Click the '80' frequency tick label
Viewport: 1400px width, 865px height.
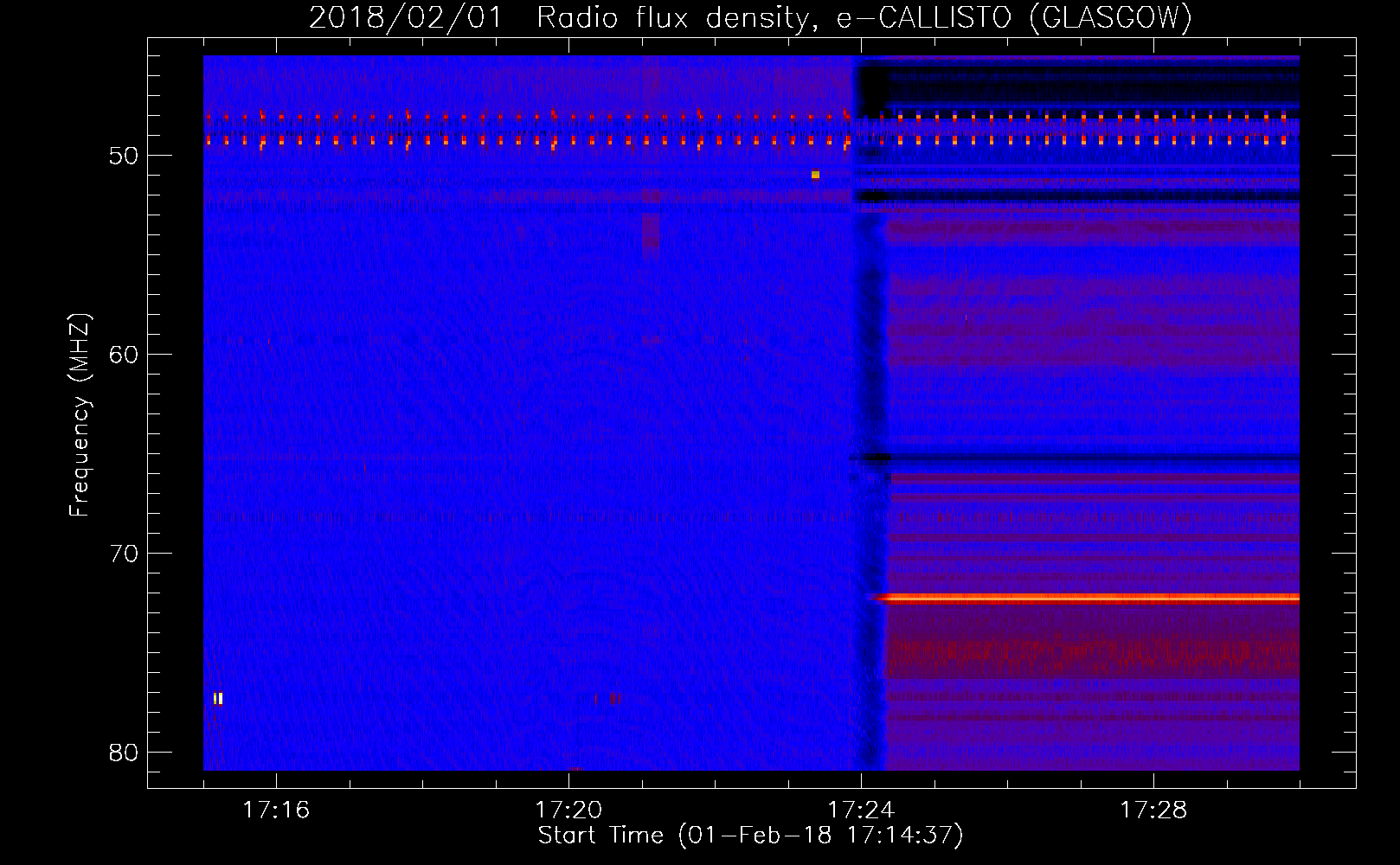tap(125, 753)
